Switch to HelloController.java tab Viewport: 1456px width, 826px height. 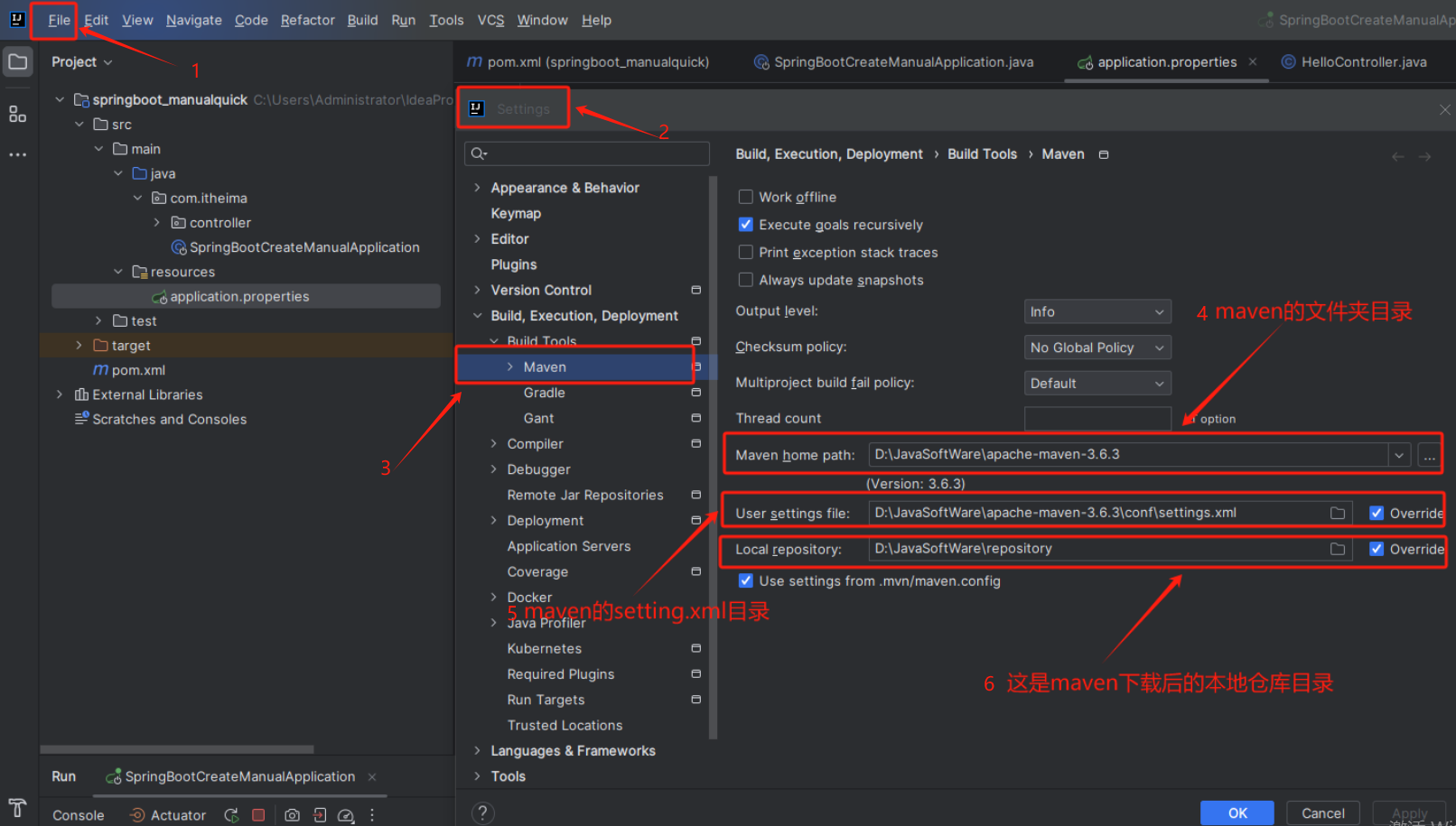(x=1354, y=61)
